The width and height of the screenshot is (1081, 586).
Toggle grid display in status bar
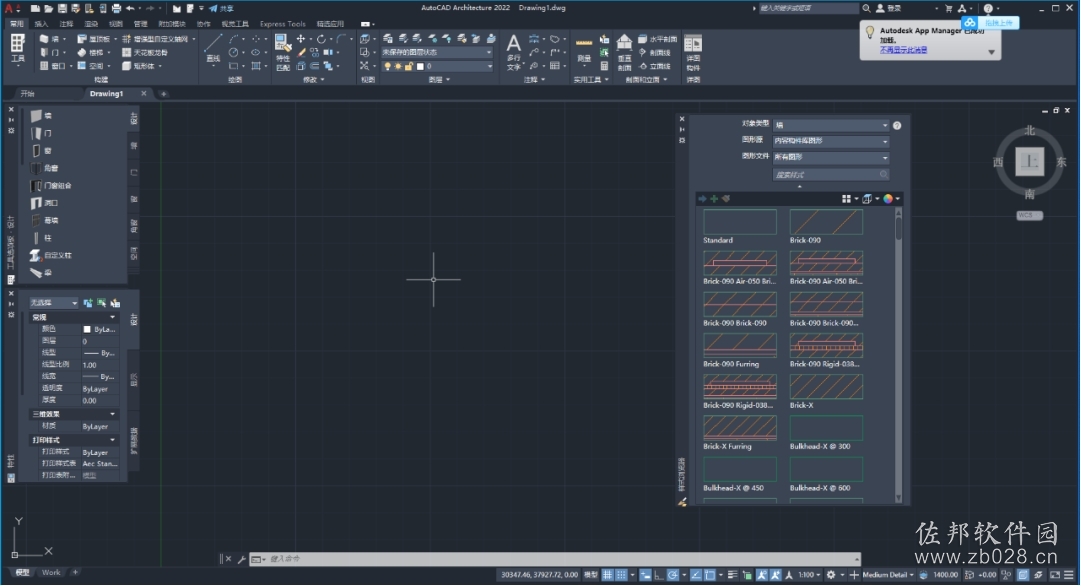point(607,574)
